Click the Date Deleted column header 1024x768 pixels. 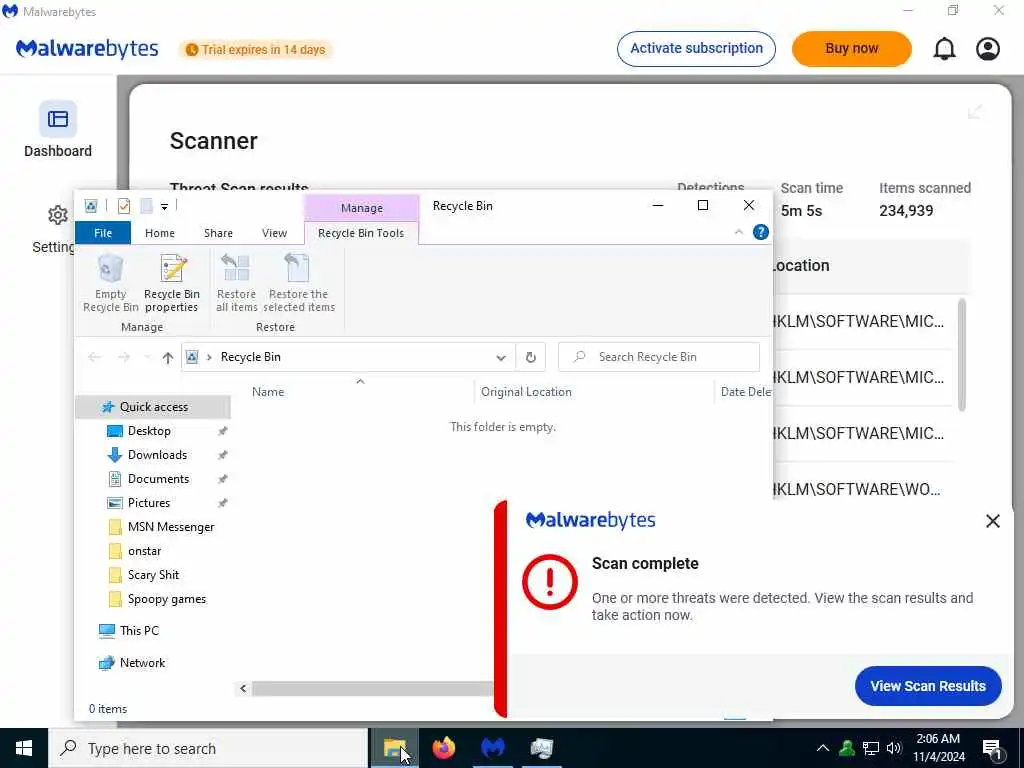744,392
